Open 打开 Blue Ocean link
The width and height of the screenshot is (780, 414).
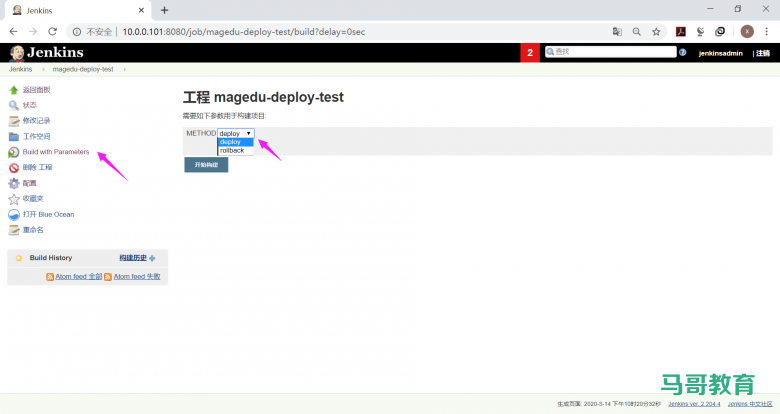click(48, 214)
